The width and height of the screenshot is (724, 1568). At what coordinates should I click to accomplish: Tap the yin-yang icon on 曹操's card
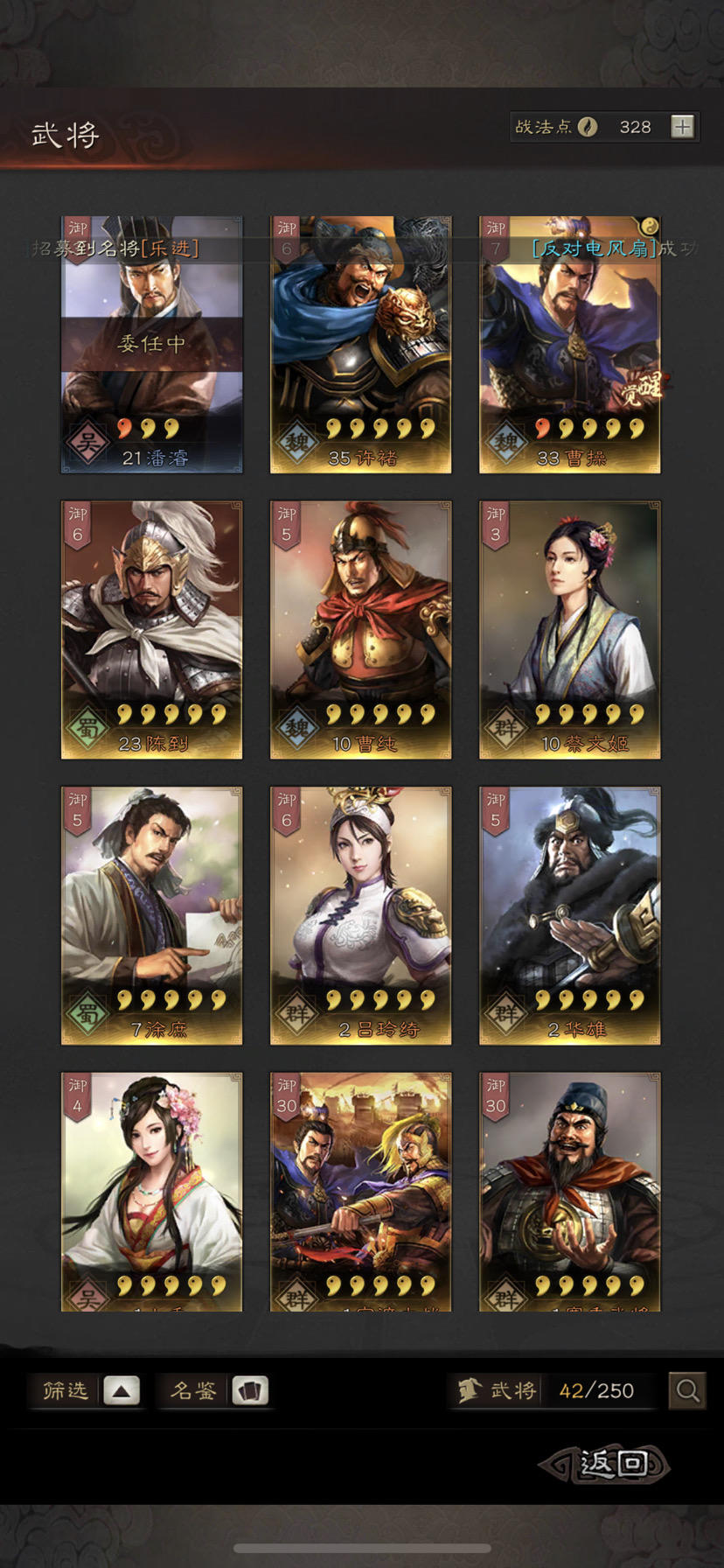(x=648, y=227)
